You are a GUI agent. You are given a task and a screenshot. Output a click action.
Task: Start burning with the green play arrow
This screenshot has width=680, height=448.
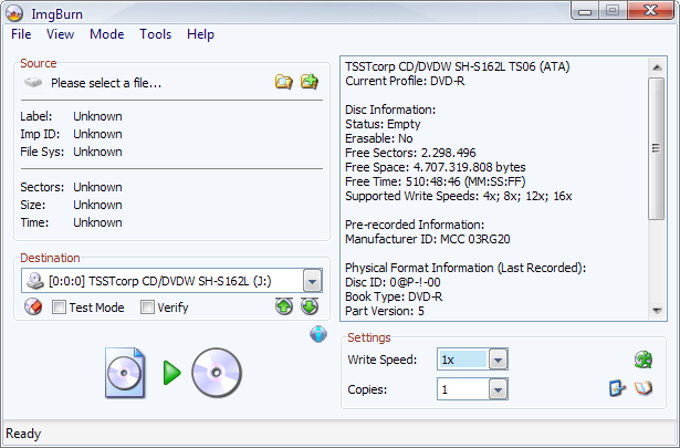click(x=172, y=373)
